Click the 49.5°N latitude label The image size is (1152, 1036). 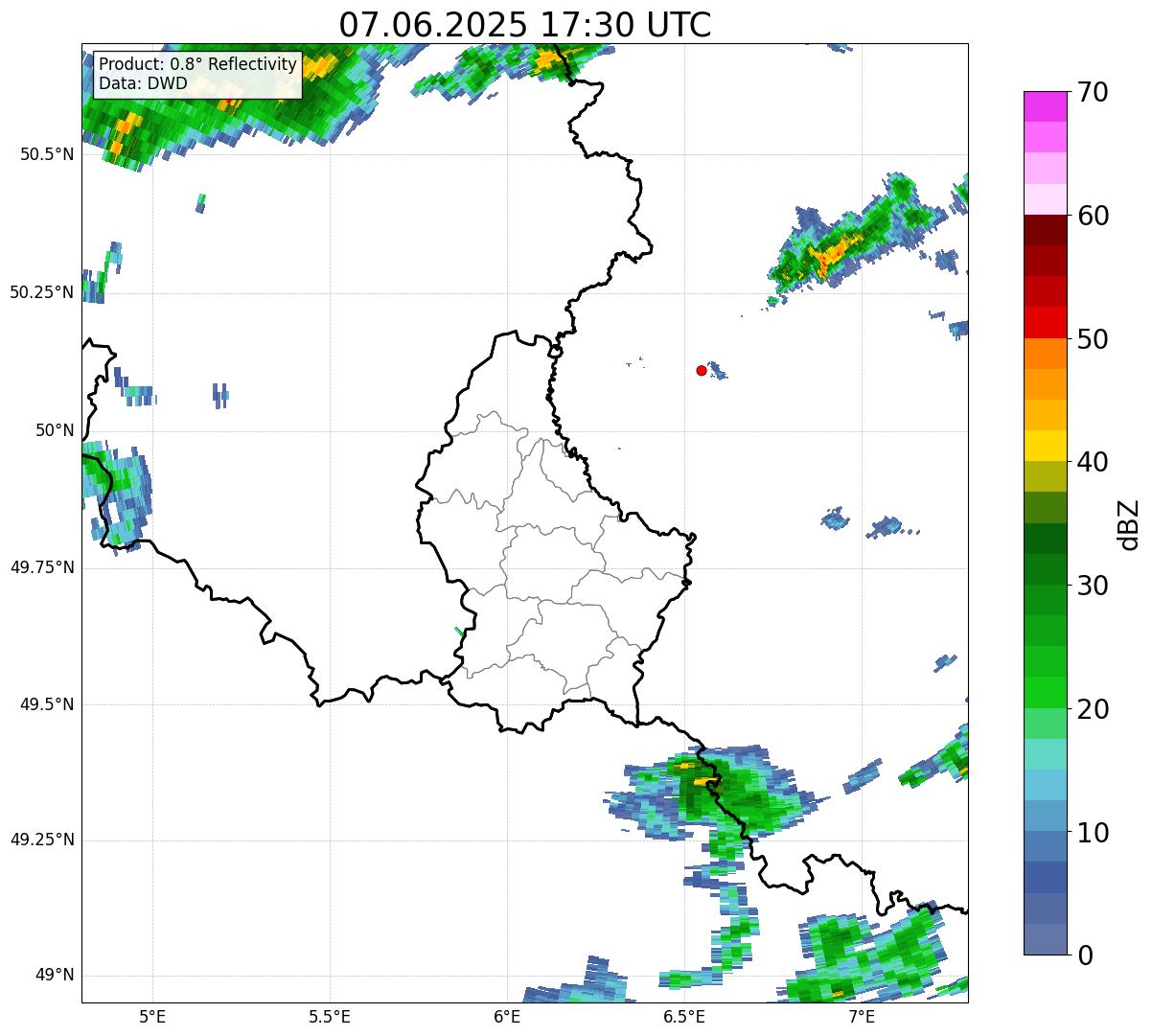coord(47,704)
